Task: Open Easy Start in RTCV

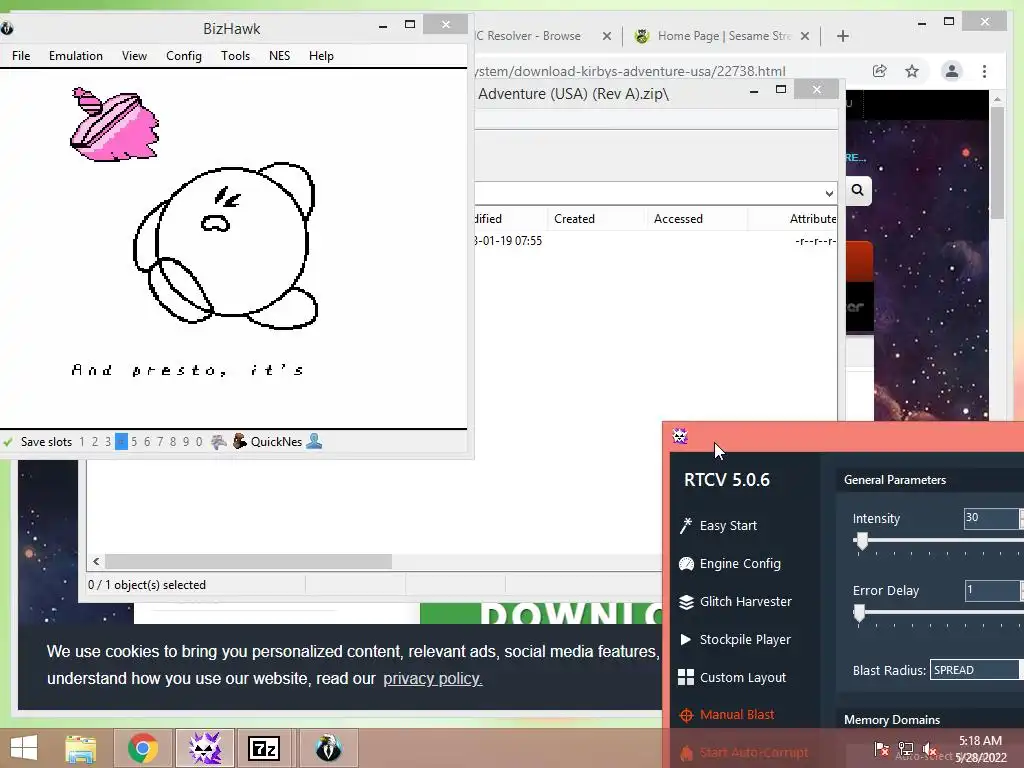Action: (x=718, y=526)
